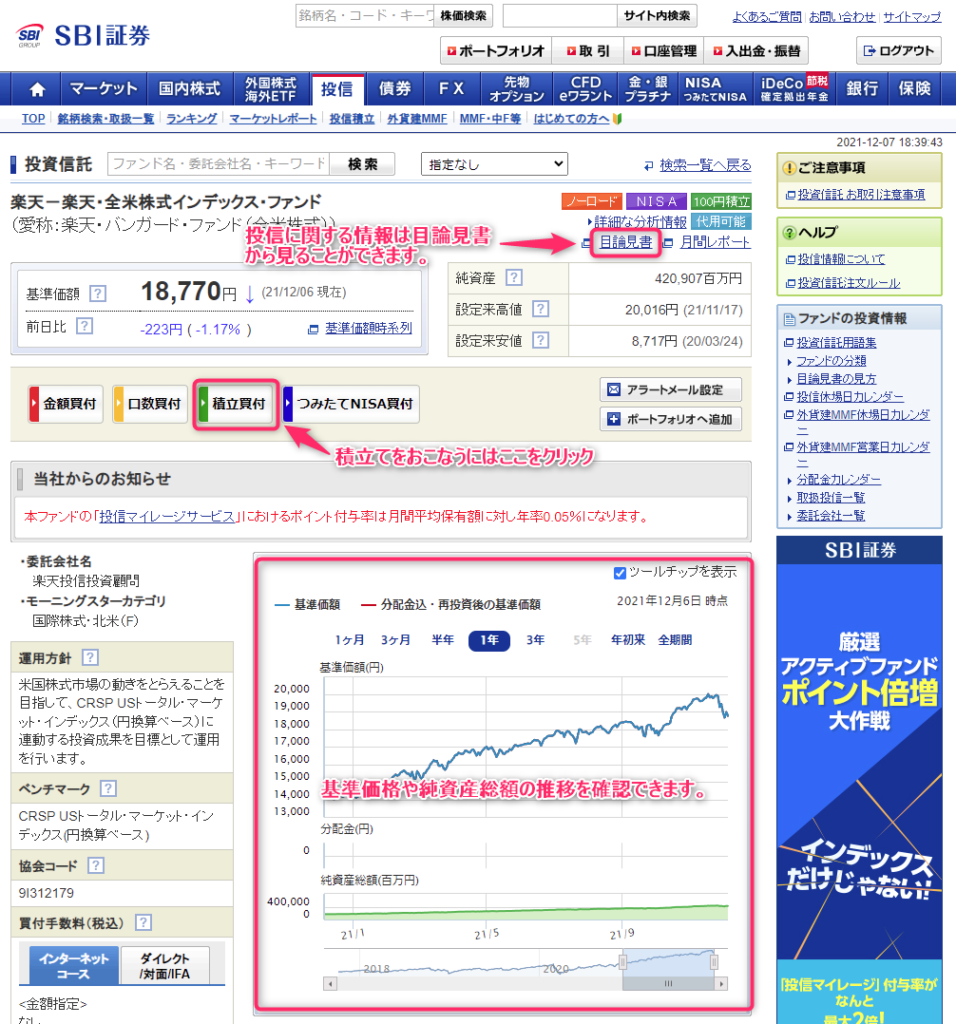The image size is (956, 1024).
Task: Open help icon next to 純資産
Action: point(514,278)
